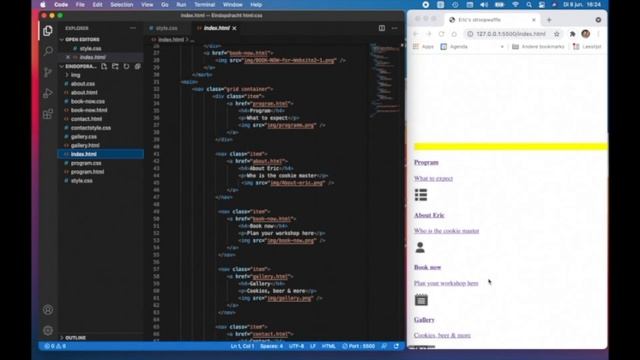Open about.css in the explorer
The width and height of the screenshot is (640, 360).
click(x=83, y=84)
